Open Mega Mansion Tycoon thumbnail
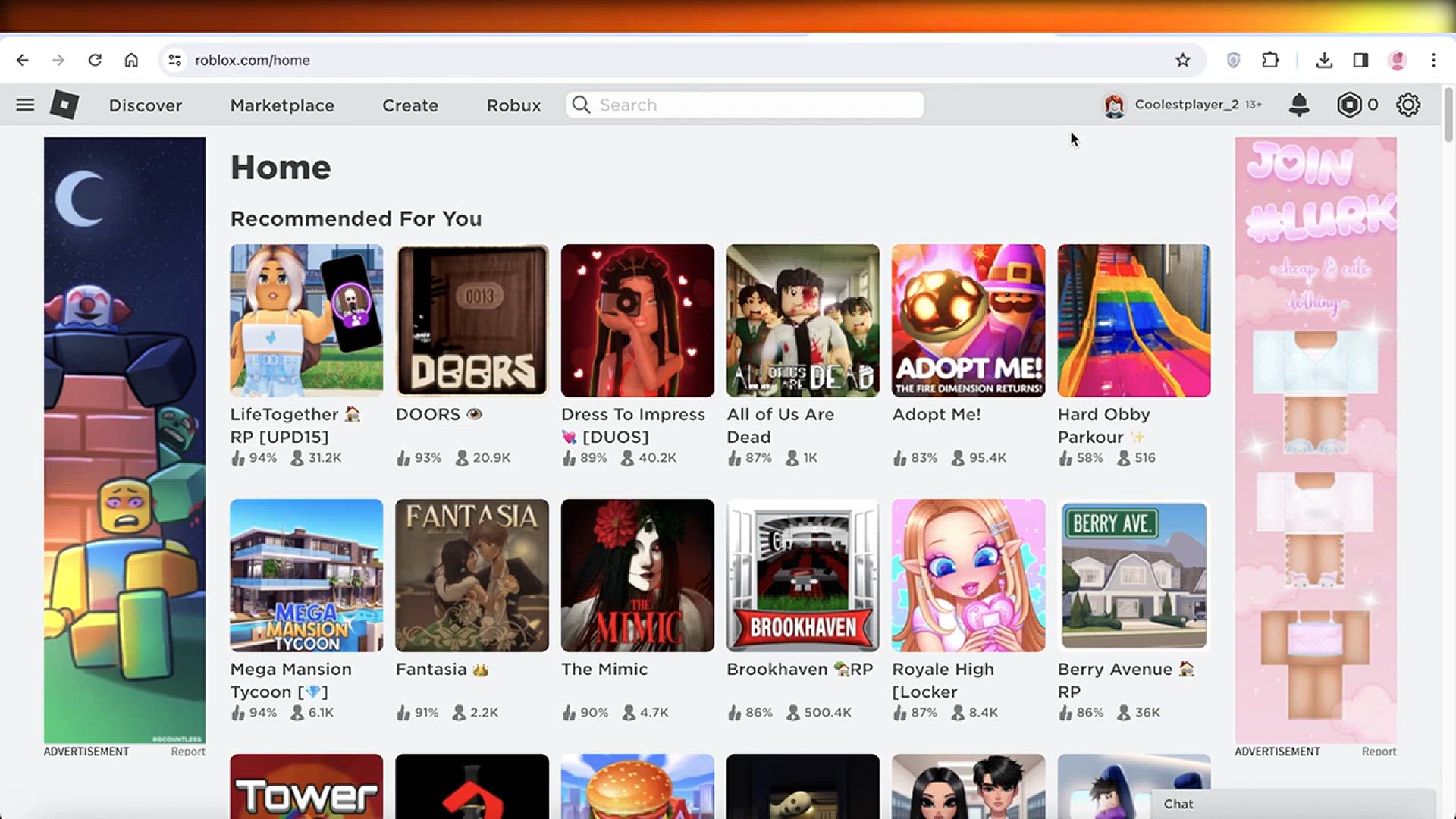Screen dimensions: 1456x819 [x=306, y=576]
